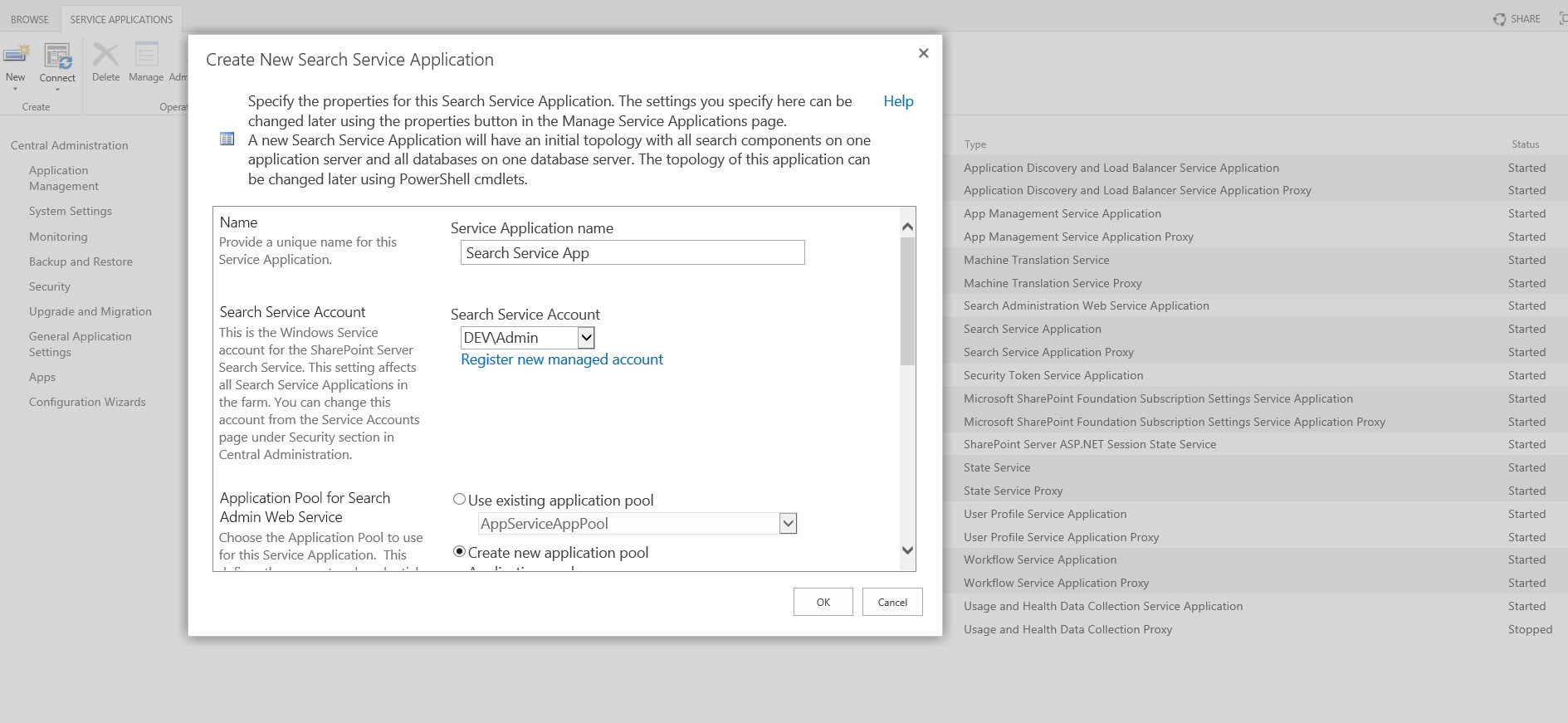Switch to the SERVICE APPLICATIONS ribbon tab
The image size is (1568, 723).
pyautogui.click(x=121, y=19)
